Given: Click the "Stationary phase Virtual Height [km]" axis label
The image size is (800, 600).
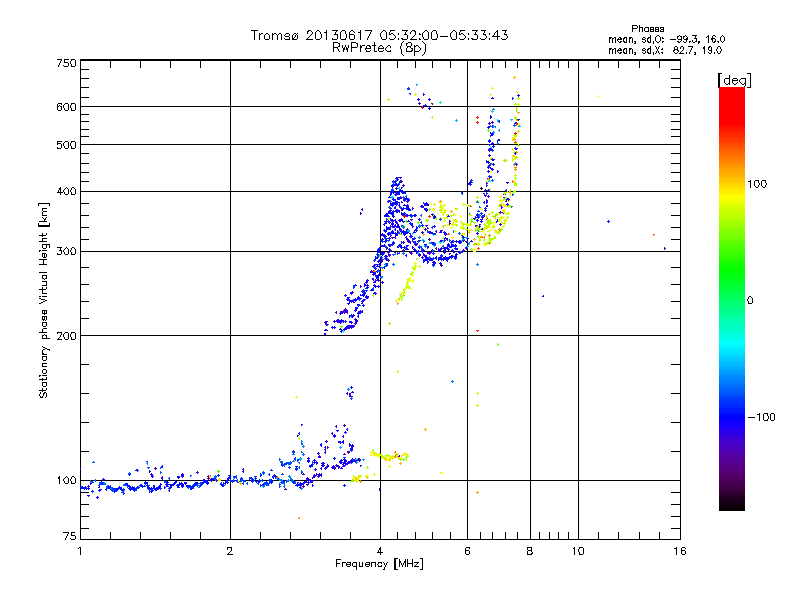Looking at the screenshot, I should 44,300.
